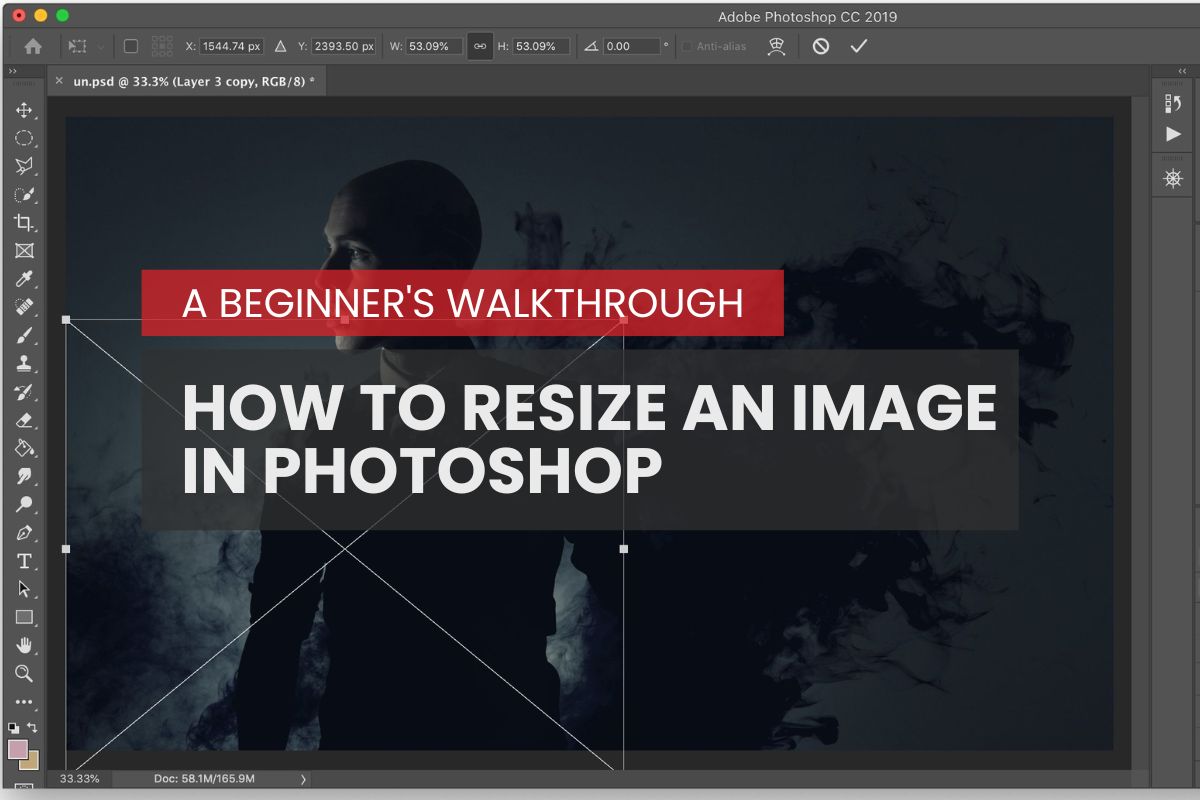This screenshot has height=800, width=1200.
Task: Click the foreground color swatch
Action: [18, 749]
